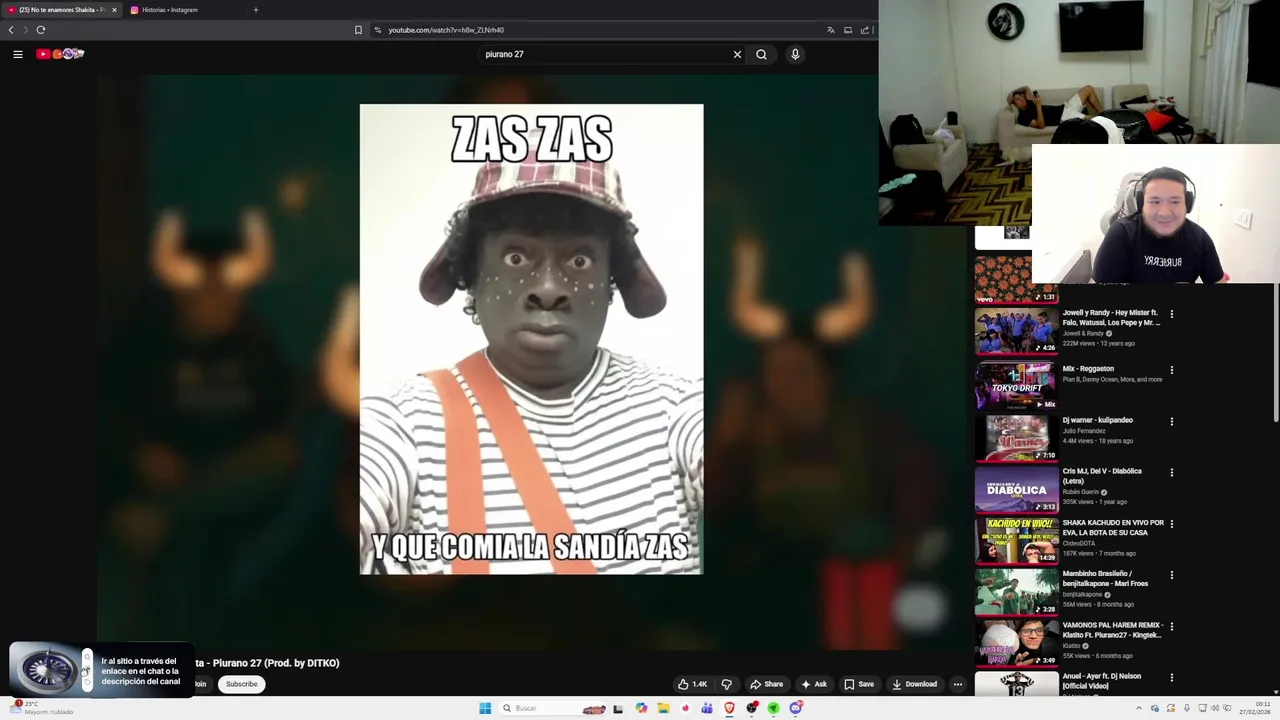The height and width of the screenshot is (720, 1280).
Task: Open File Explorer from the taskbar
Action: [x=663, y=708]
